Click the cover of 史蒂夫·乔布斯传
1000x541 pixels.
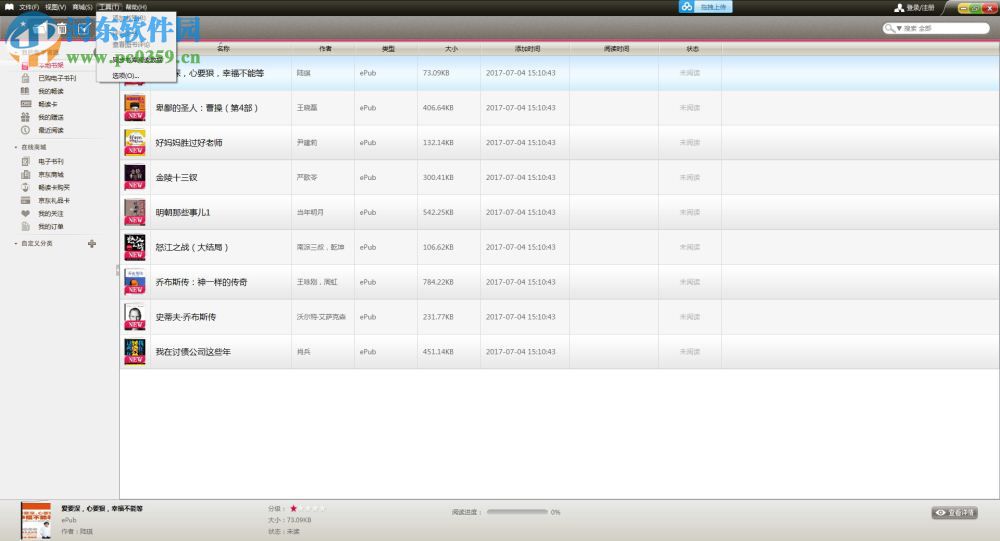tap(135, 316)
